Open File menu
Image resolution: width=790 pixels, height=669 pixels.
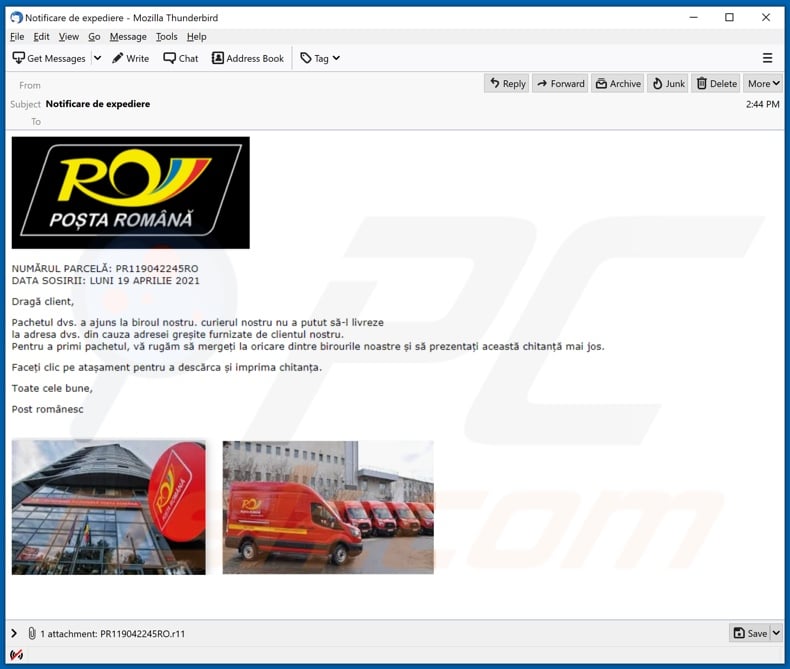coord(17,37)
